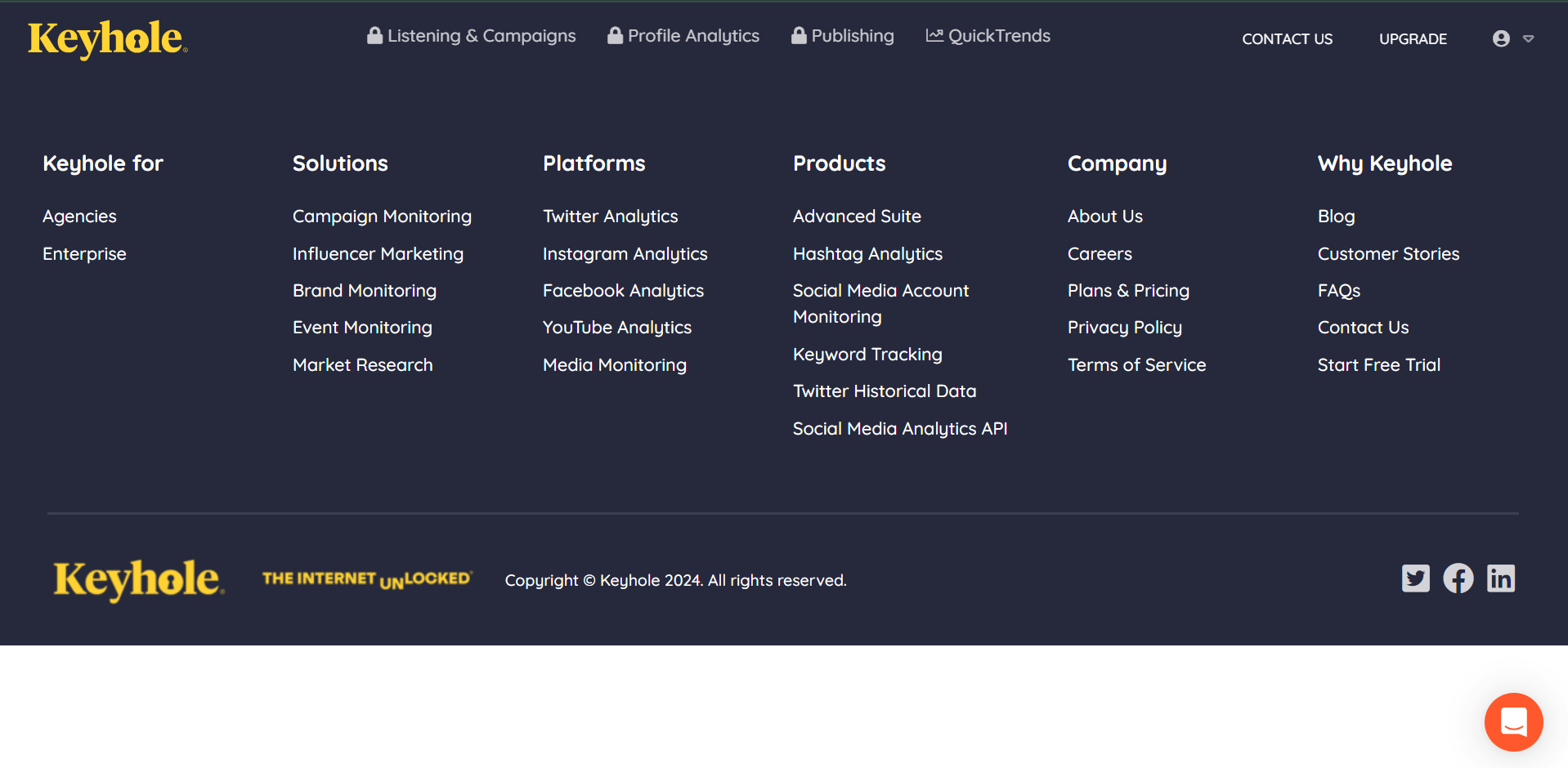Open Influencer Marketing link
1568x768 pixels.
tap(378, 254)
